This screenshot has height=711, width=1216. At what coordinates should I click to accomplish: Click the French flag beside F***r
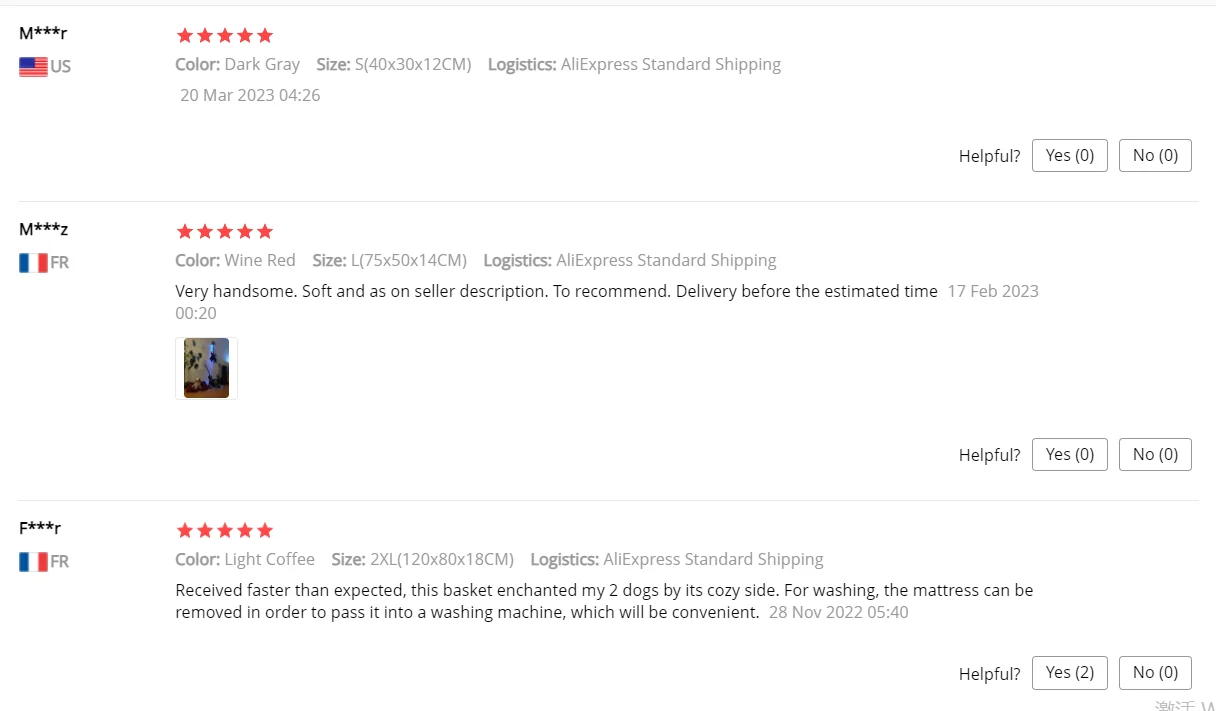point(33,562)
